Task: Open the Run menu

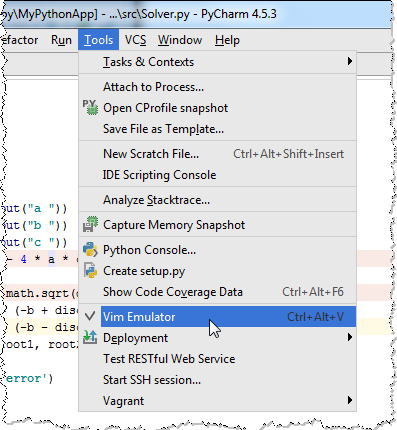Action: (61, 40)
